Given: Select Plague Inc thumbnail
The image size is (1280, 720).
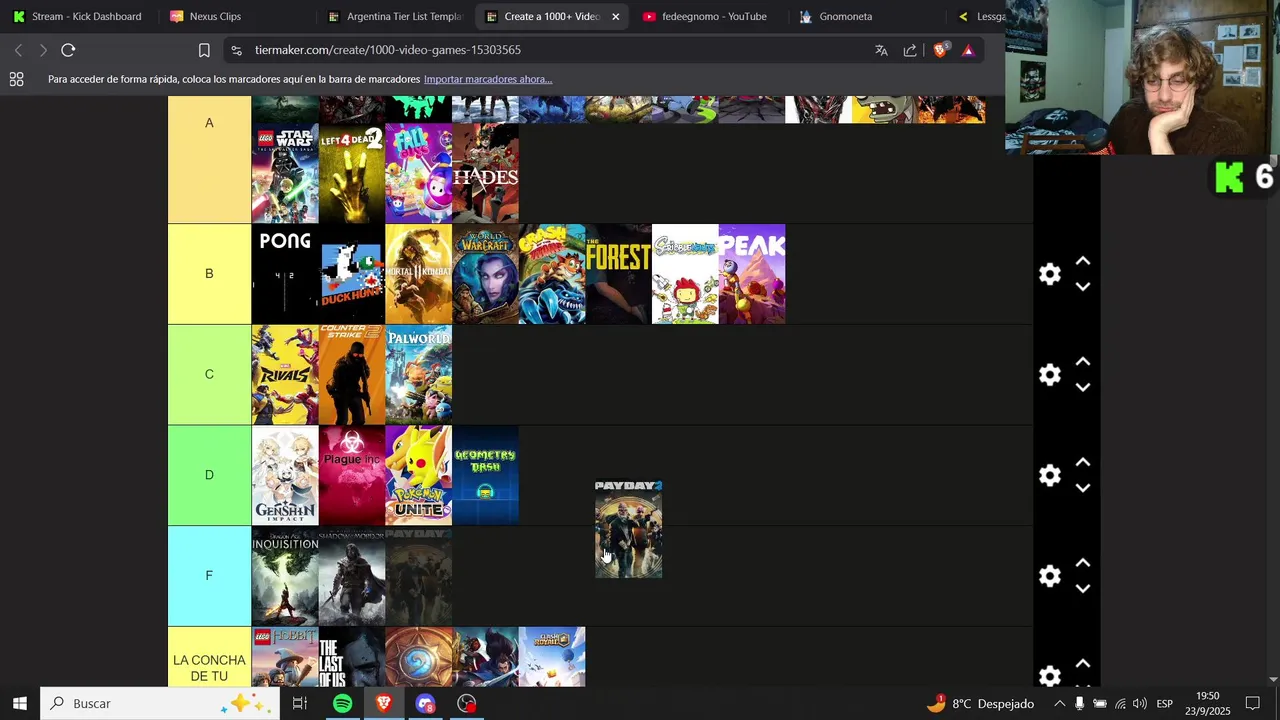Looking at the screenshot, I should point(352,476).
